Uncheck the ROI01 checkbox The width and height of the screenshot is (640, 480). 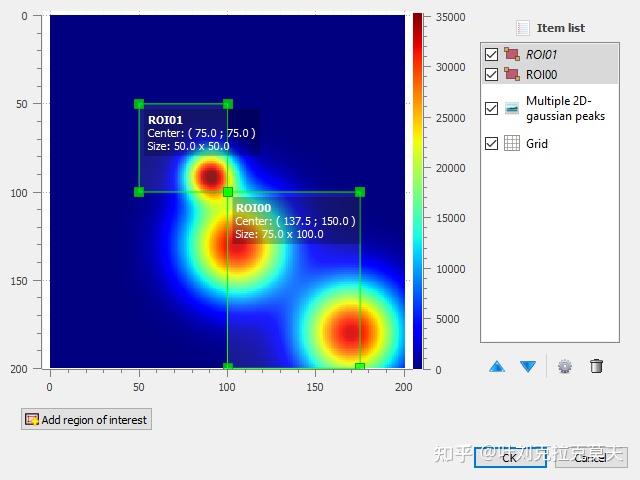(x=491, y=54)
